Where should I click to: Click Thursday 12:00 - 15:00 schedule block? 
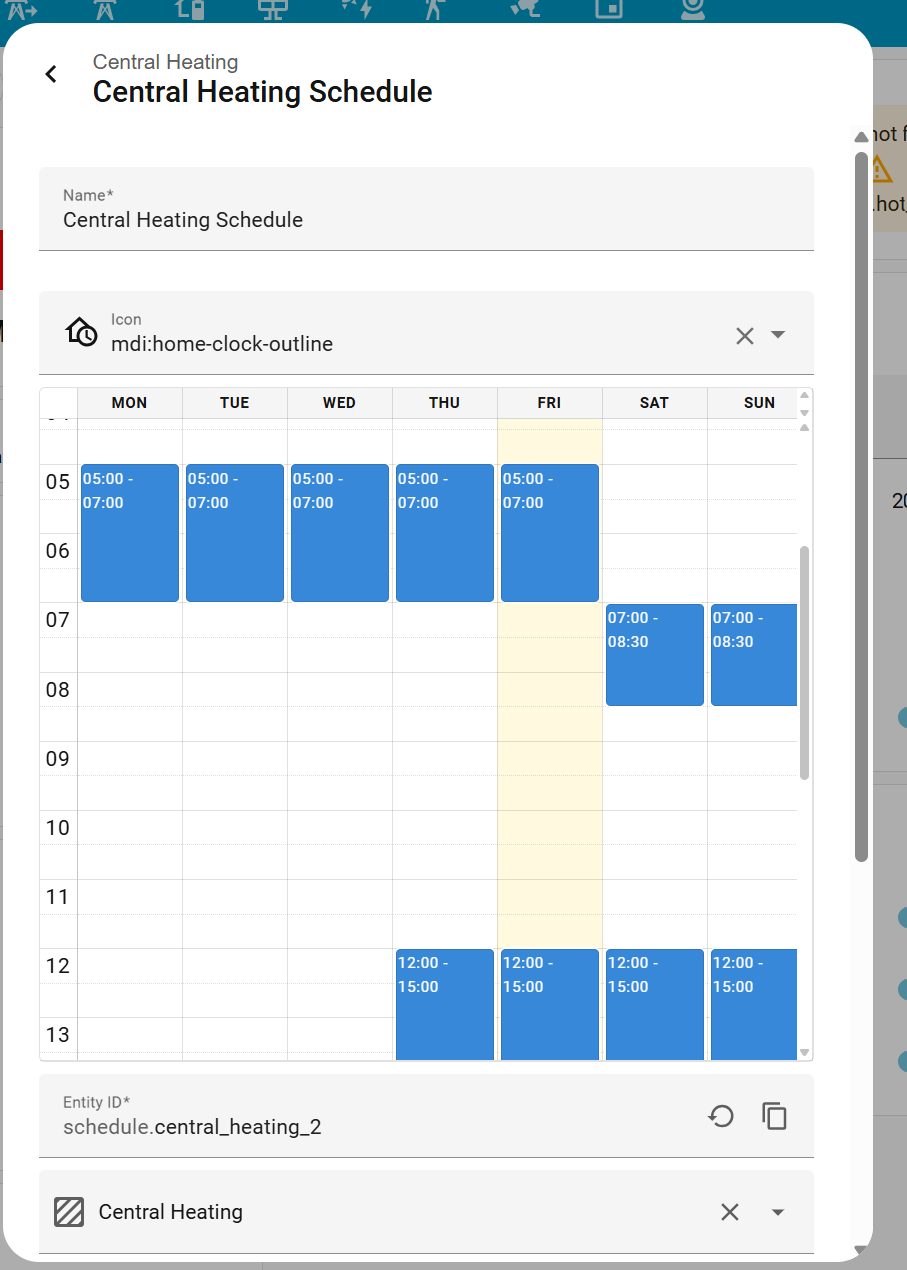(x=445, y=1004)
